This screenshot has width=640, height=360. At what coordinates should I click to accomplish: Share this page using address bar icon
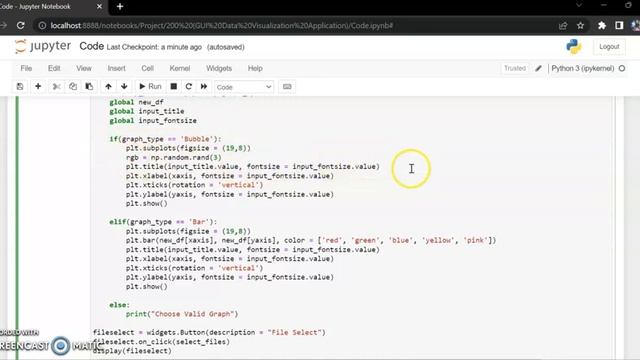[563, 25]
